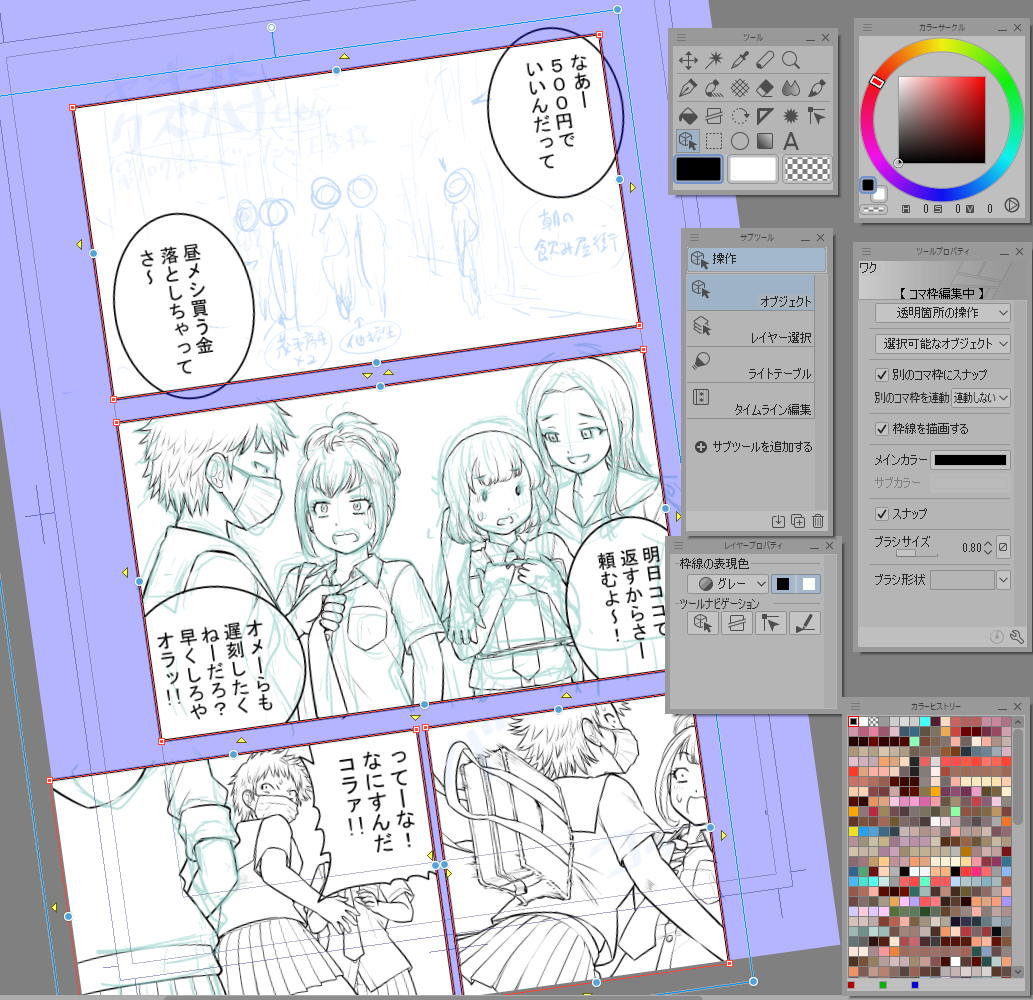Click サブツールを追加する
The image size is (1033, 1000).
(754, 447)
